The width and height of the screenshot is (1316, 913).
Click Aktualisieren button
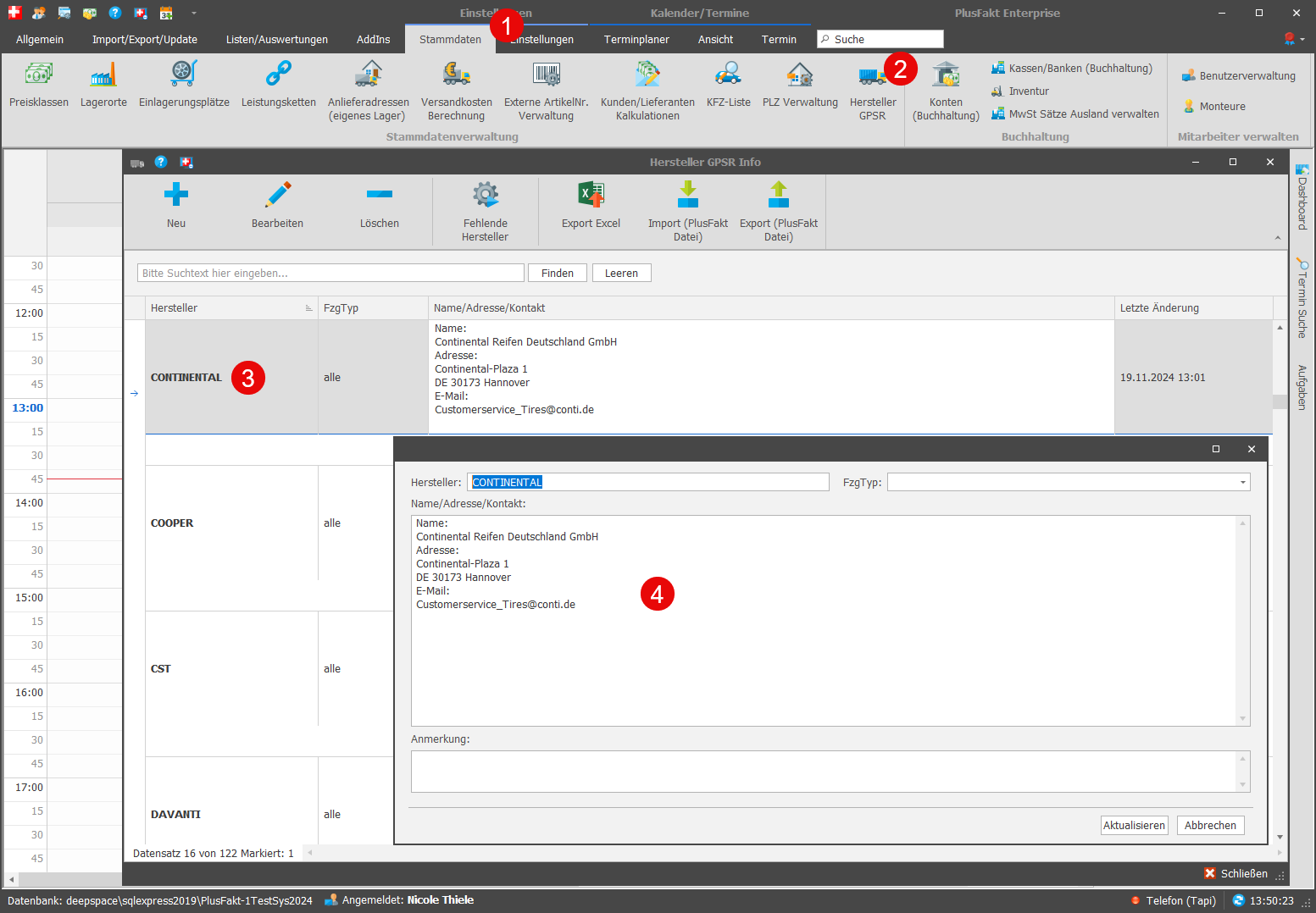[1134, 825]
